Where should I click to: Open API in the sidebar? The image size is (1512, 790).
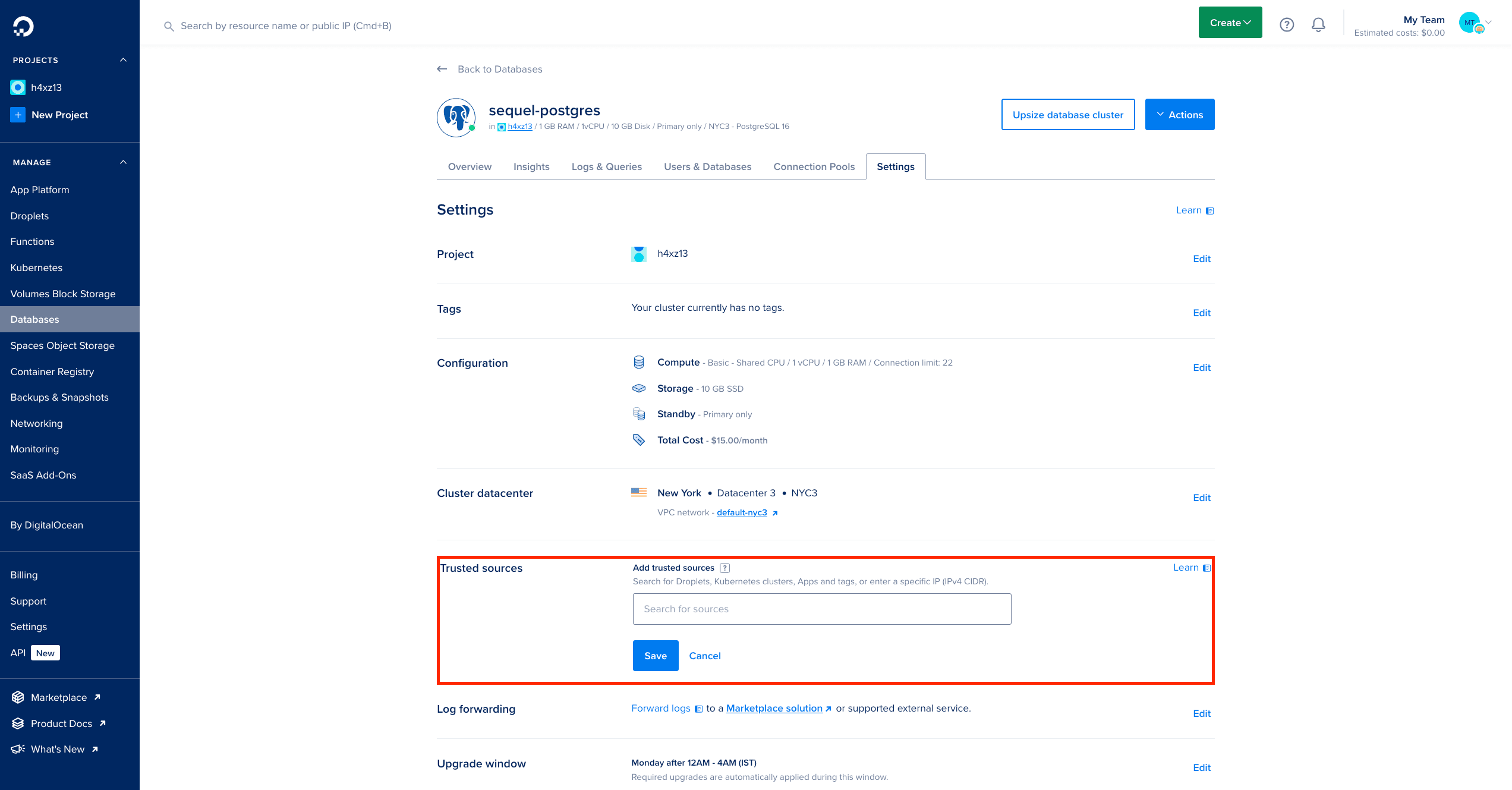(18, 653)
